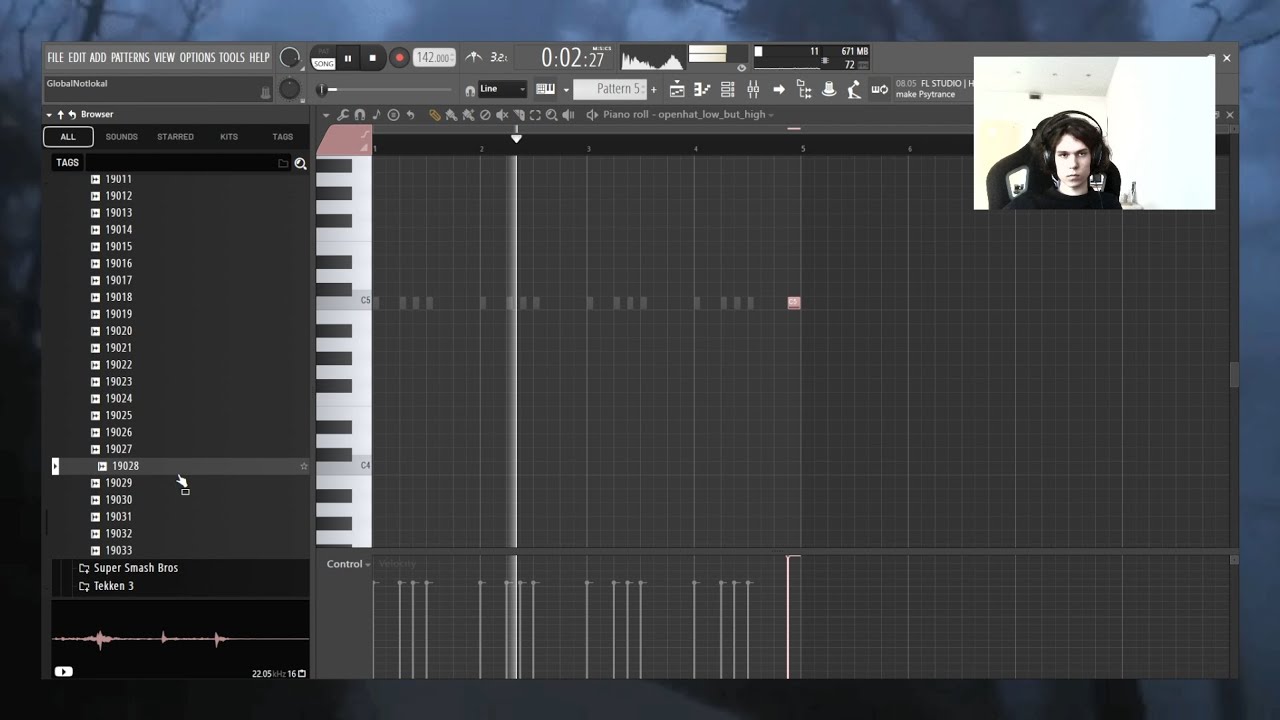Choose the Zoom tool in piano roll

tap(552, 115)
